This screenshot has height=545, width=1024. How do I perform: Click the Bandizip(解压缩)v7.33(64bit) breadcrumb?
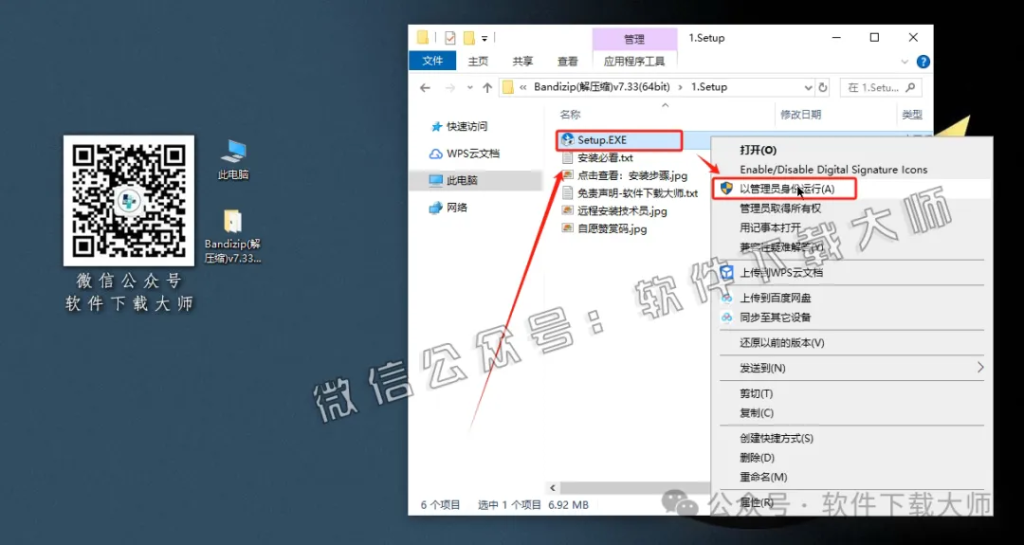602,87
